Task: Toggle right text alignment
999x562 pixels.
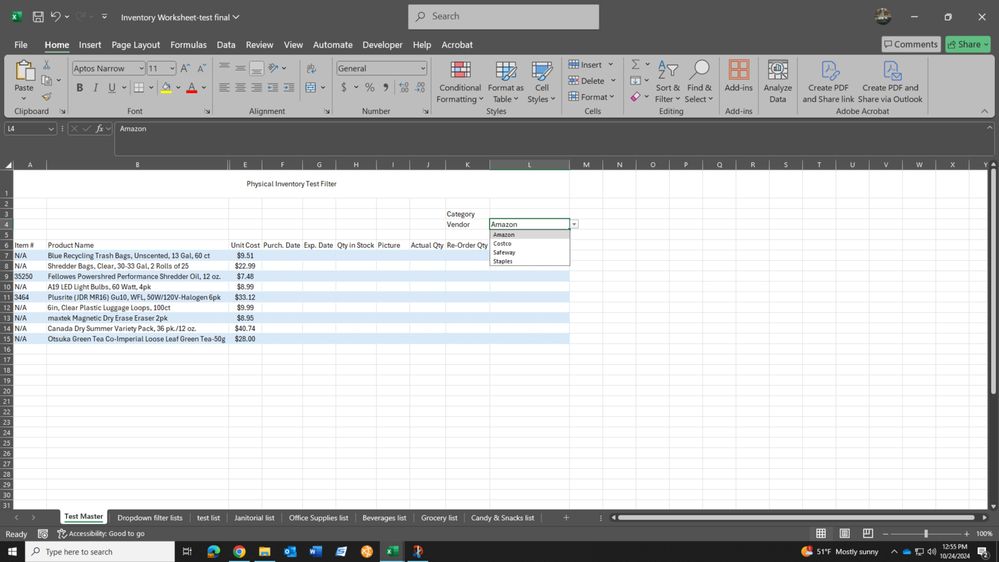Action: click(x=256, y=88)
